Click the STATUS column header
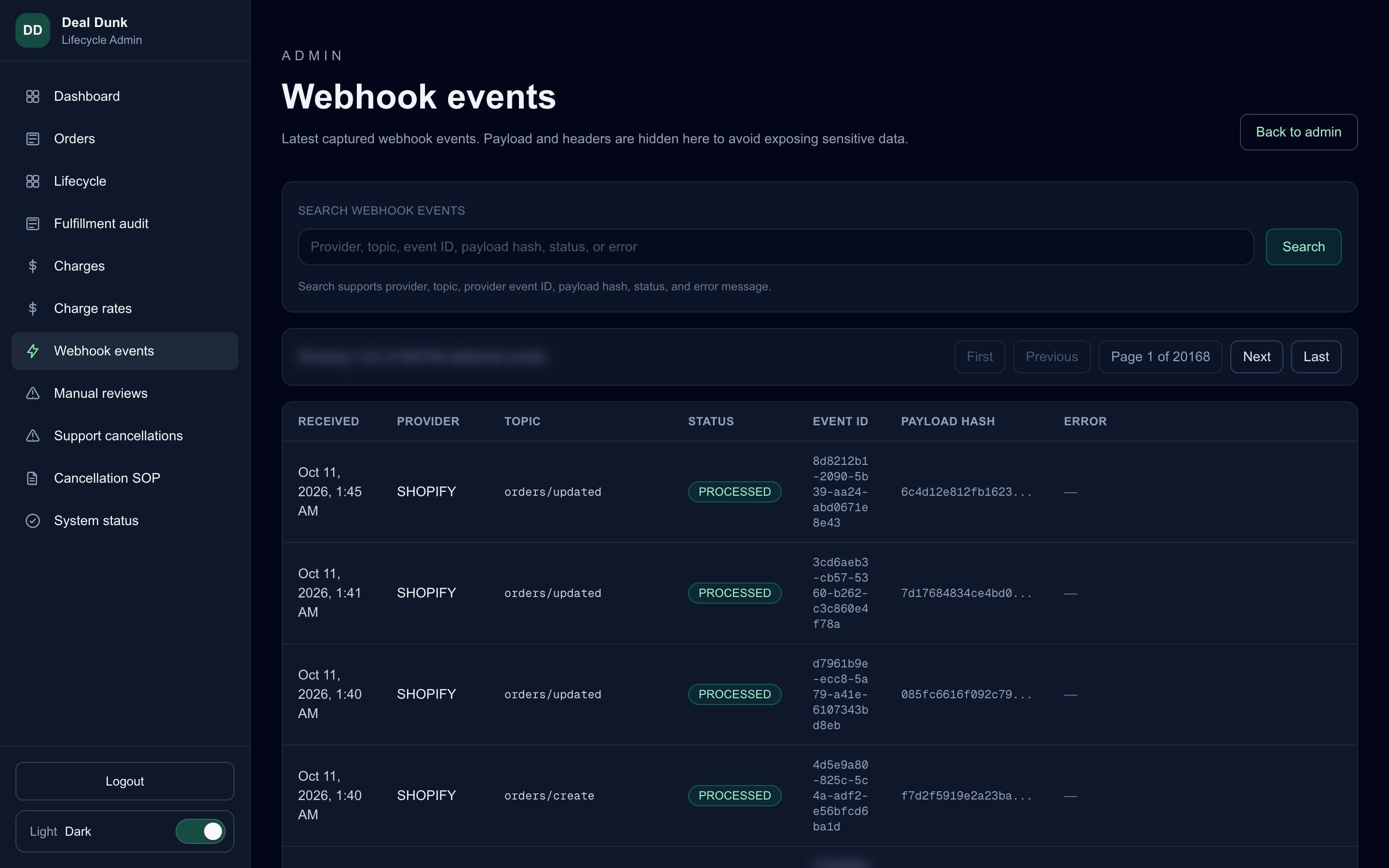This screenshot has width=1389, height=868. [x=710, y=421]
